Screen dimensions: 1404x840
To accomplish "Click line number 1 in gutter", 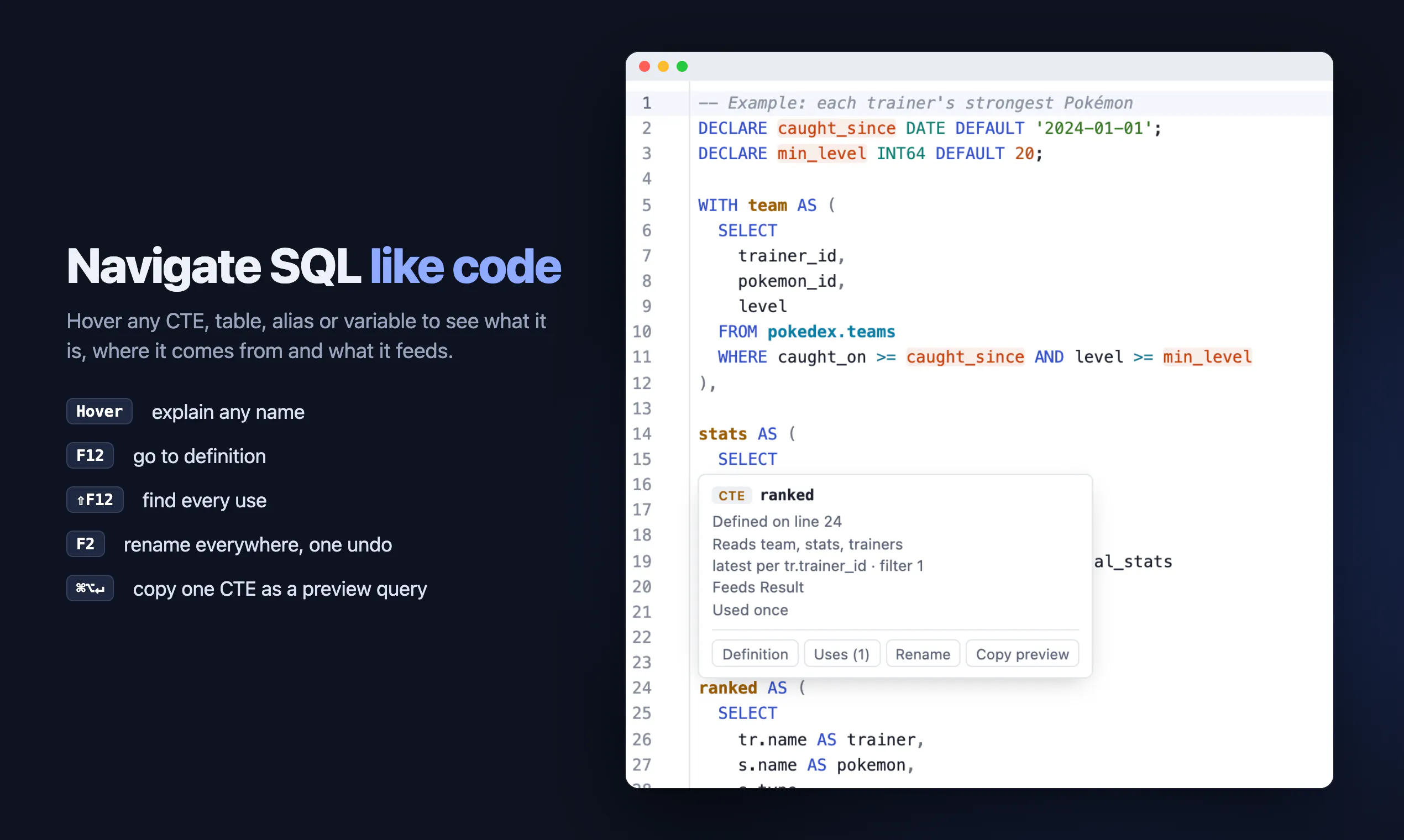I will pyautogui.click(x=647, y=103).
